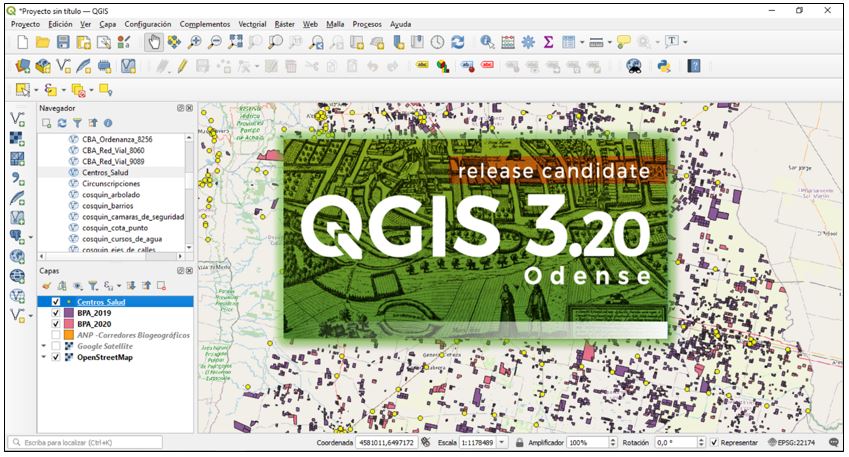The height and width of the screenshot is (457, 849).
Task: Create a new project with the blank page icon
Action: coord(23,42)
